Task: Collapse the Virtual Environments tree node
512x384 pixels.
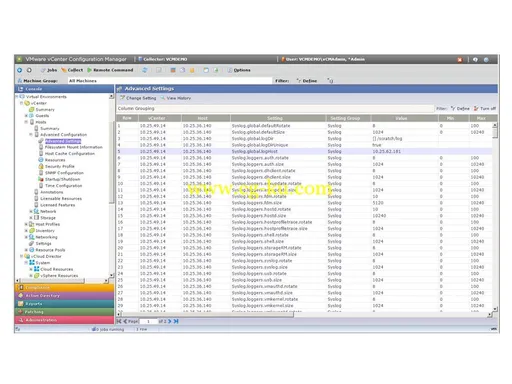Action: pyautogui.click(x=17, y=97)
